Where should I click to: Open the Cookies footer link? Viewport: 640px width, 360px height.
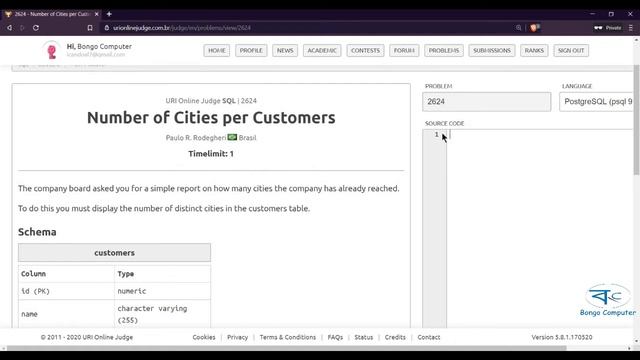[x=204, y=337]
